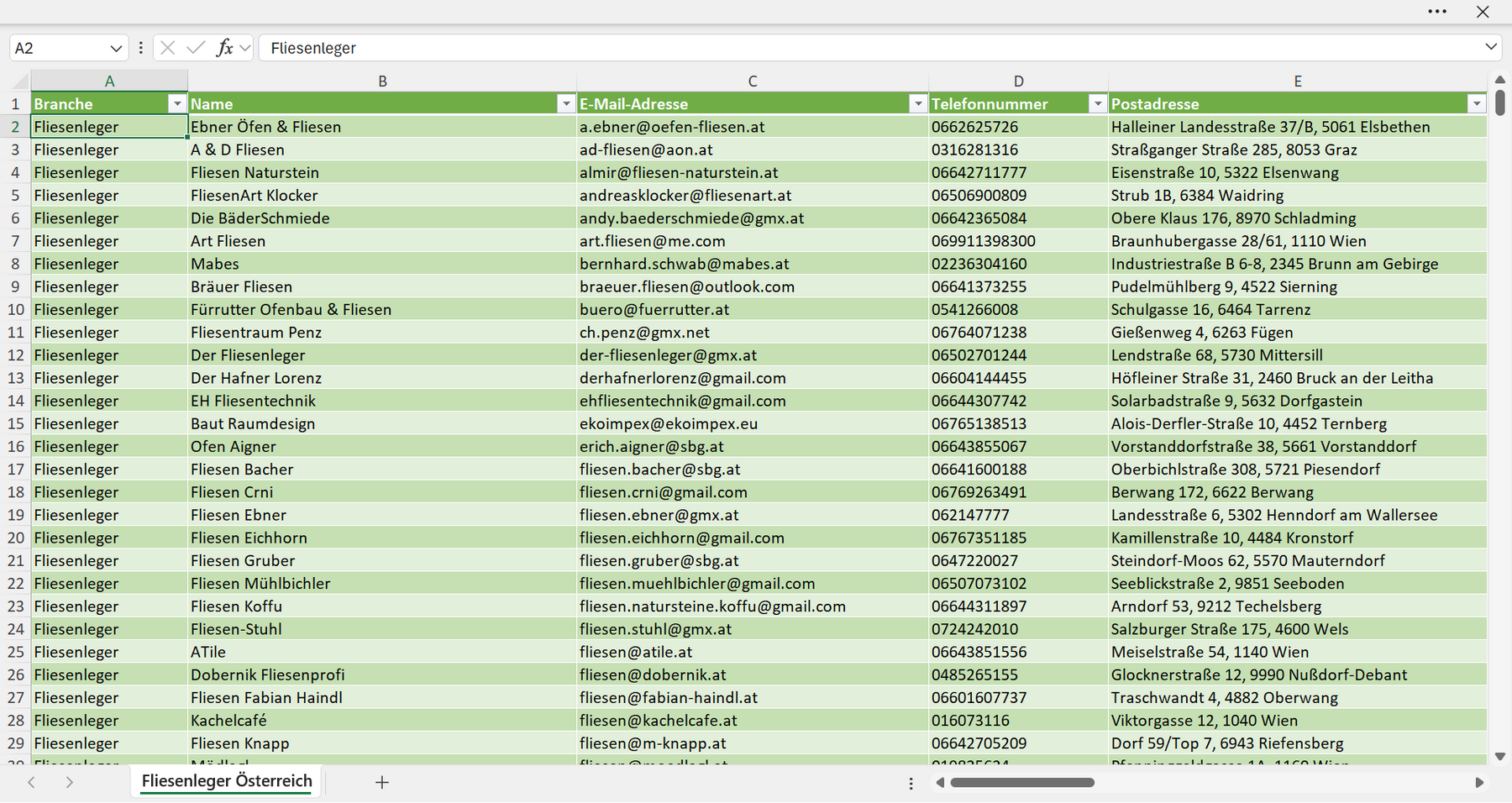Viewport: 1512px width, 803px height.
Task: Click the horizontal scrollbar thumb
Action: click(x=1022, y=782)
